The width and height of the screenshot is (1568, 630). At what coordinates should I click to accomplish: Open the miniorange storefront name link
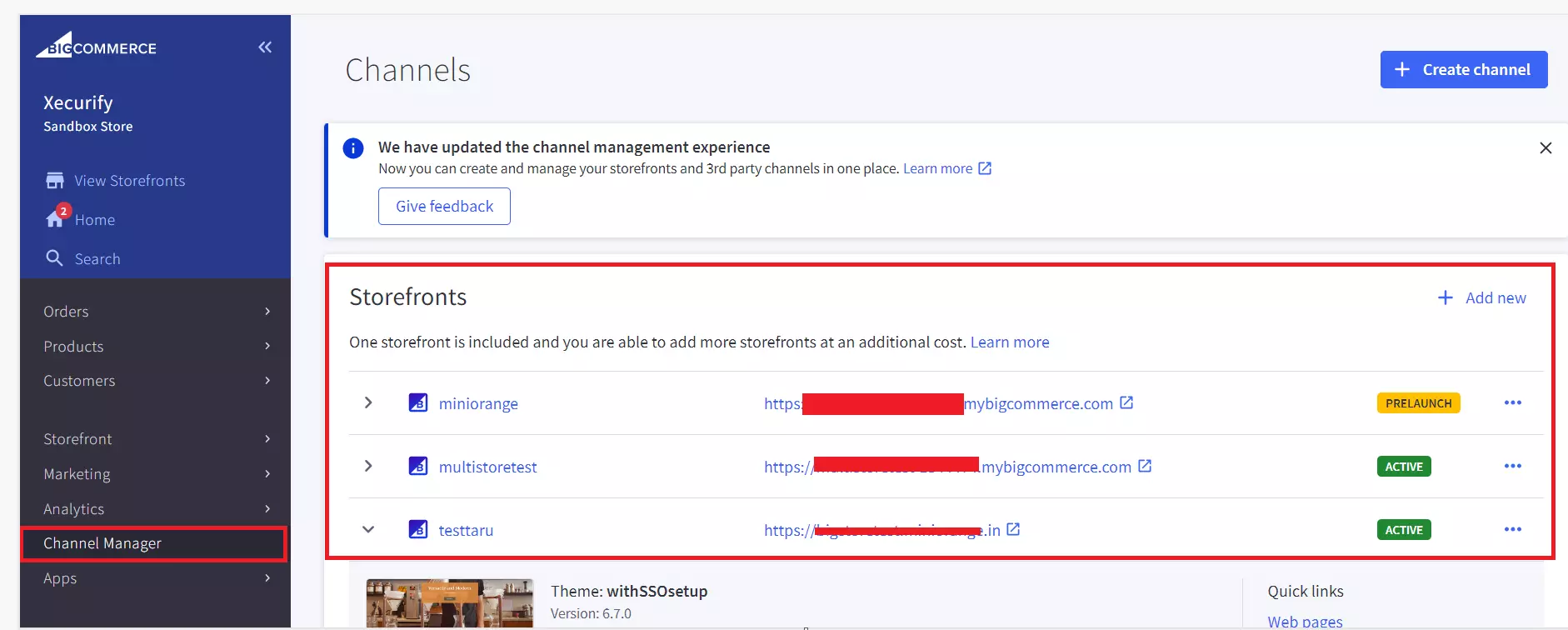[x=478, y=403]
